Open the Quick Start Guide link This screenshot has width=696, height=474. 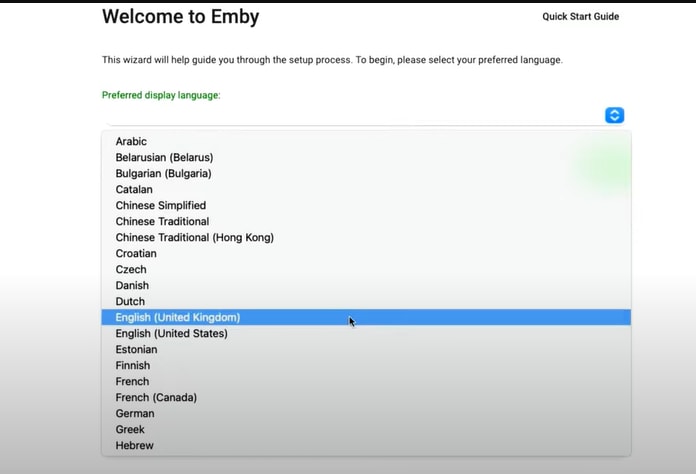(580, 16)
